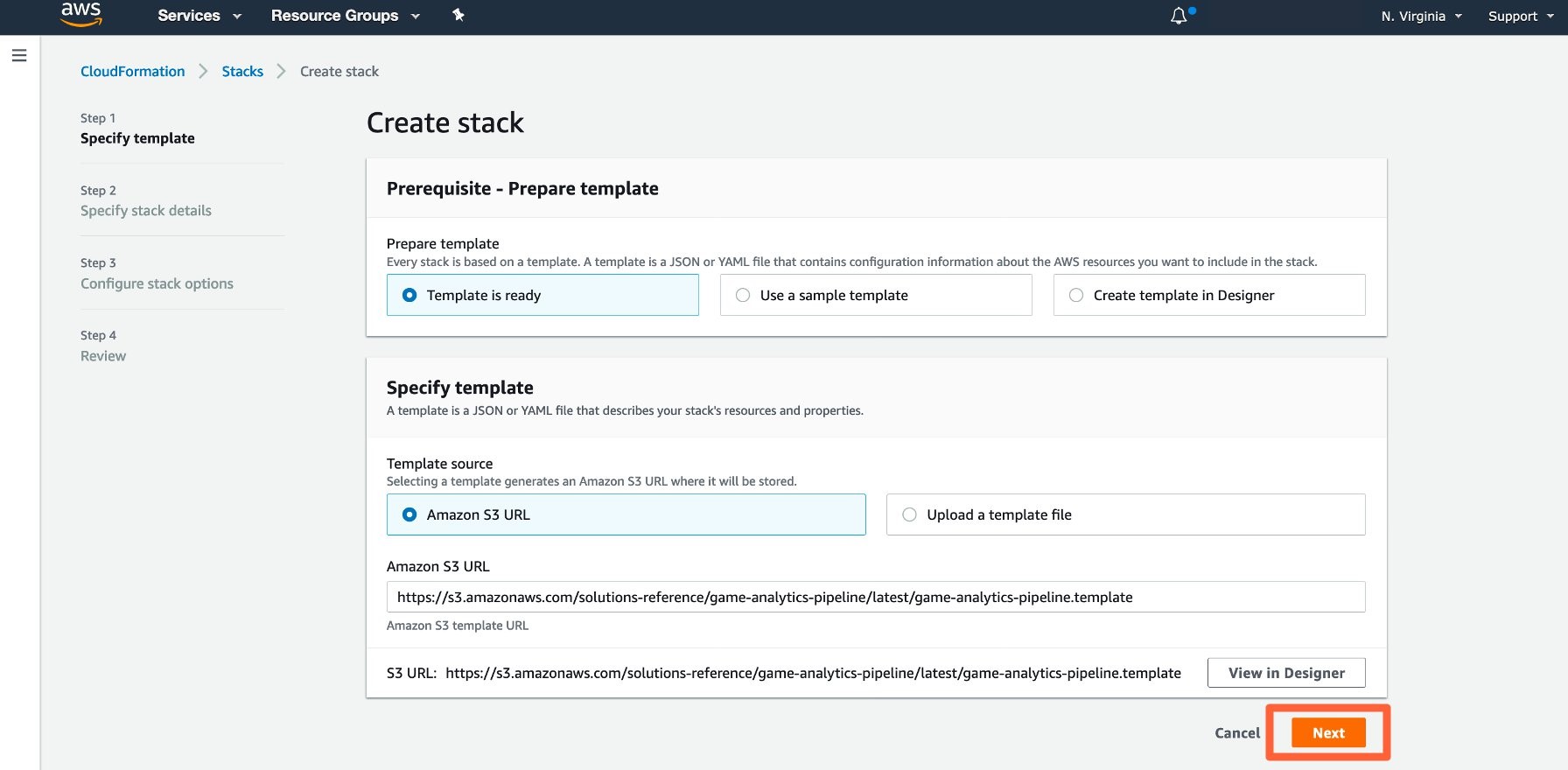Click the Specify template section heading
This screenshot has width=1568, height=770.
click(460, 388)
